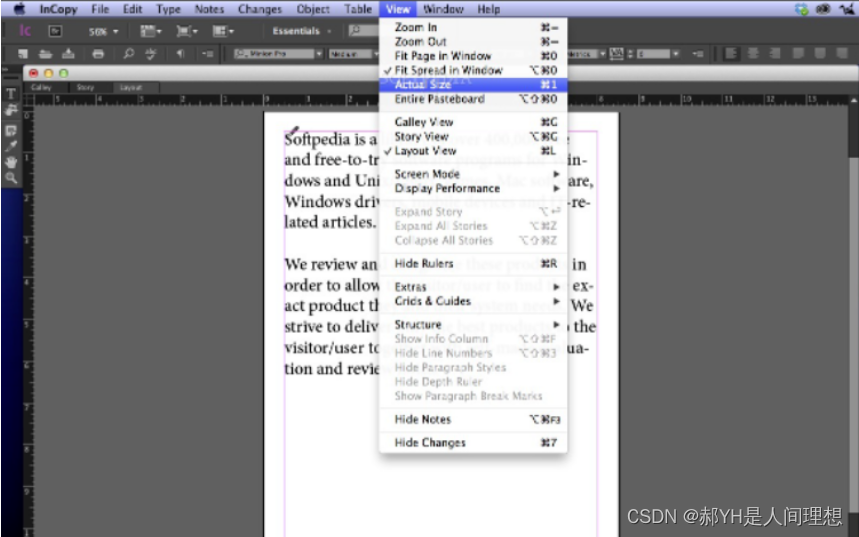Select the Type tool
This screenshot has width=859, height=537.
coord(10,94)
